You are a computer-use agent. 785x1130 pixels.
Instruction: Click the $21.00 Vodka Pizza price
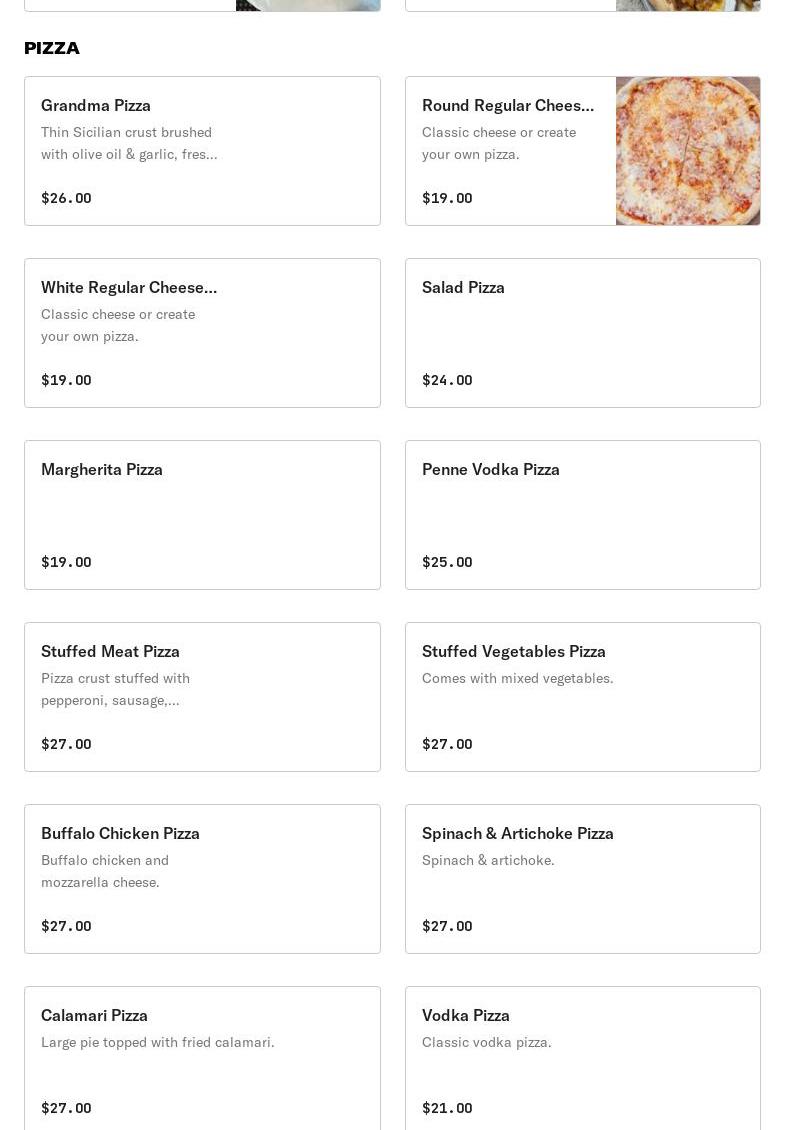tap(447, 1108)
